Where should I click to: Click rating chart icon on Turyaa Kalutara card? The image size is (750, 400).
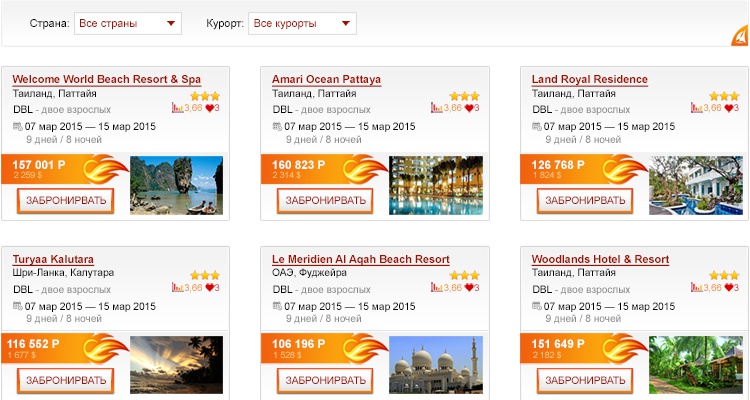(x=177, y=288)
